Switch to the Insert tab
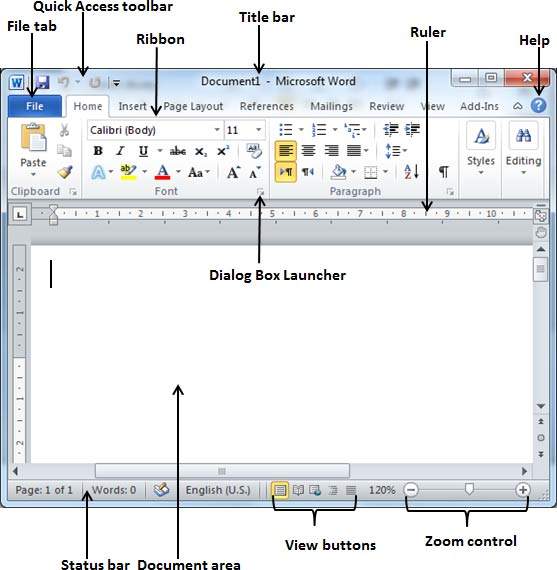The width and height of the screenshot is (557, 570). pos(132,106)
